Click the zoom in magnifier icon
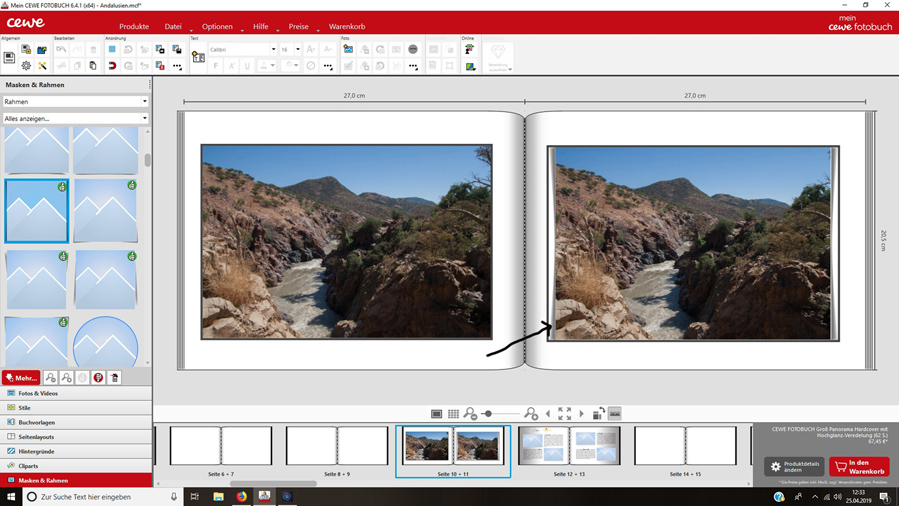Image resolution: width=899 pixels, height=506 pixels. point(531,414)
